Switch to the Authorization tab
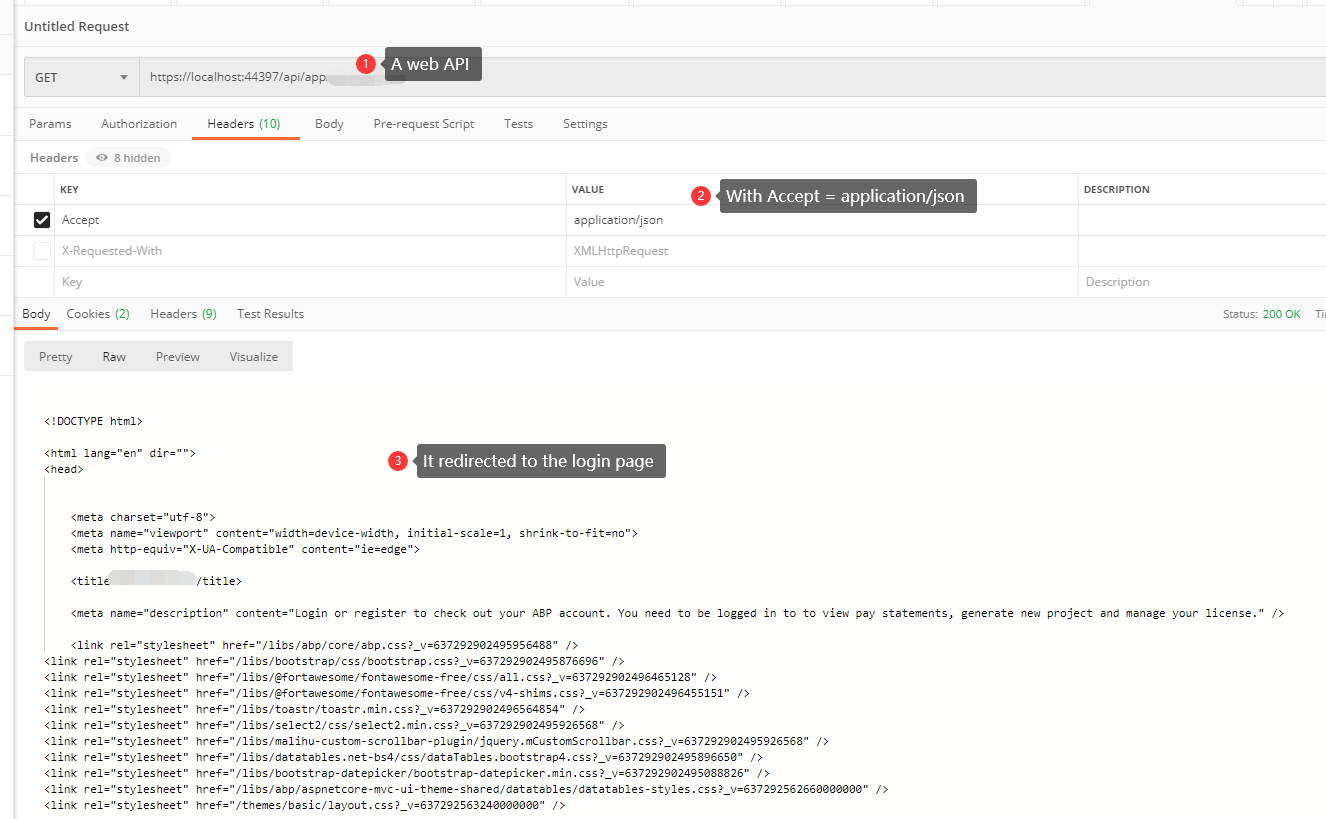This screenshot has width=1326, height=819. click(x=138, y=123)
